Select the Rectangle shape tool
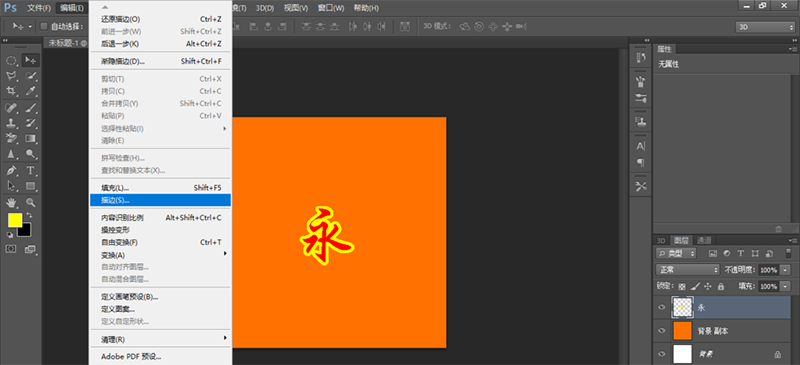Image resolution: width=800 pixels, height=365 pixels. click(x=31, y=185)
